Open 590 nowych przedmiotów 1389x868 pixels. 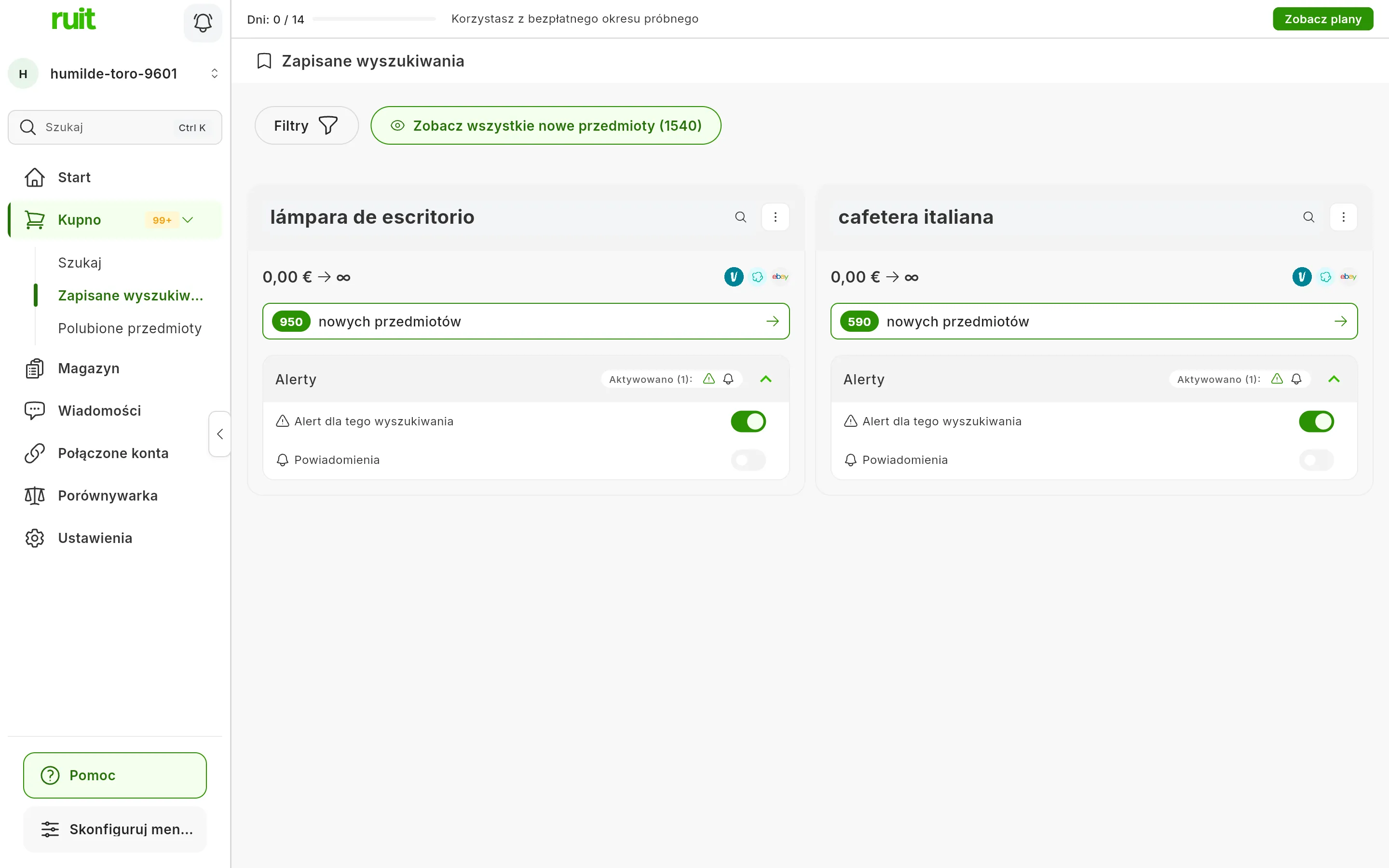(1094, 322)
